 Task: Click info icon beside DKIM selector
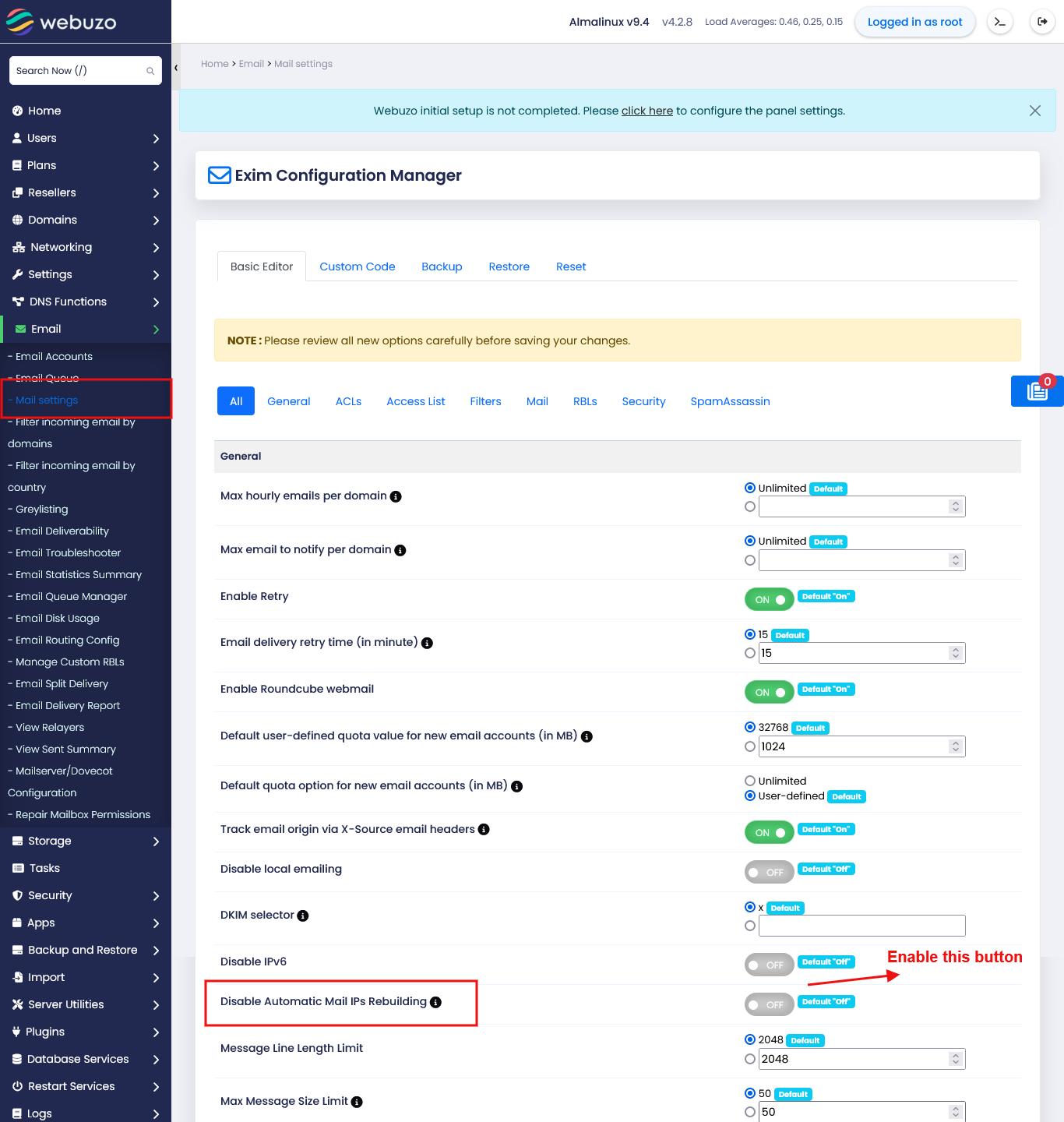tap(303, 916)
